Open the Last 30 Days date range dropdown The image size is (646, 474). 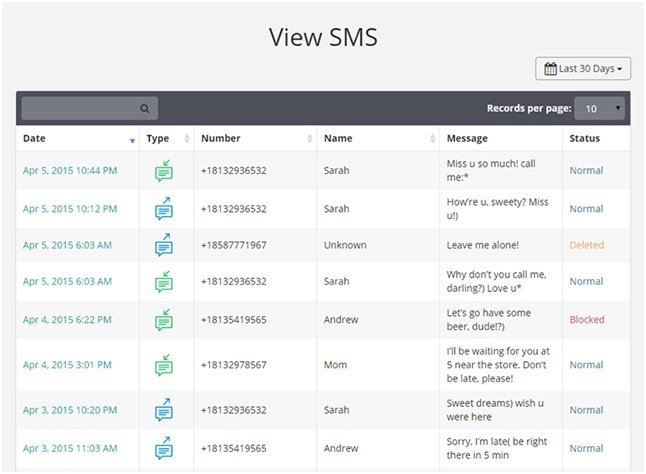point(583,68)
